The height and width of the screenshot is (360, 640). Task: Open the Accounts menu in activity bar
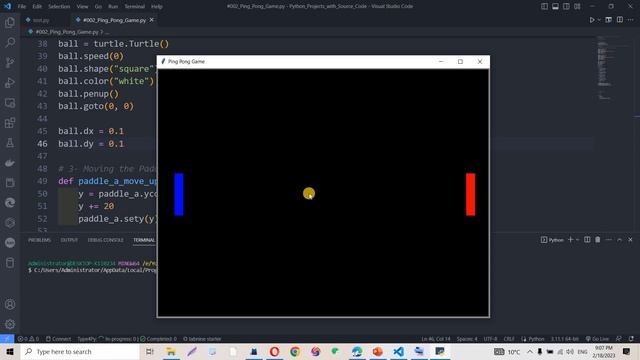[x=10, y=304]
